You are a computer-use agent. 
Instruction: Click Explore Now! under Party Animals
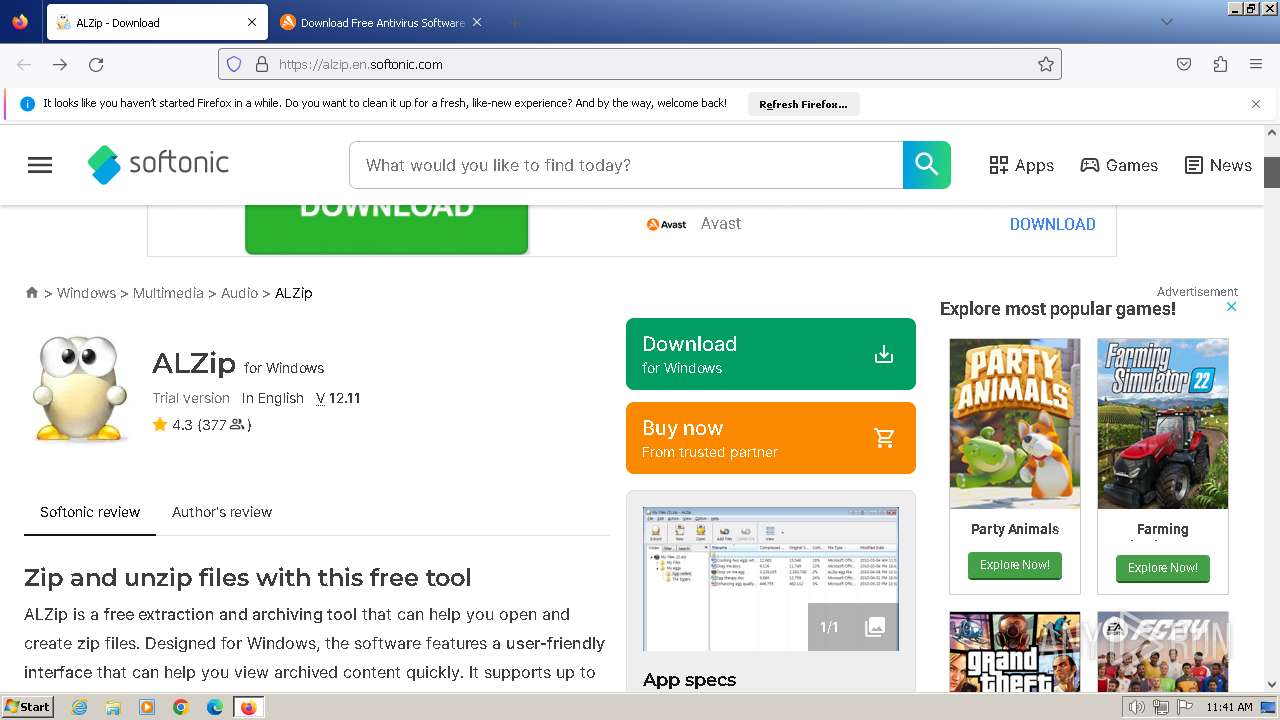1015,565
